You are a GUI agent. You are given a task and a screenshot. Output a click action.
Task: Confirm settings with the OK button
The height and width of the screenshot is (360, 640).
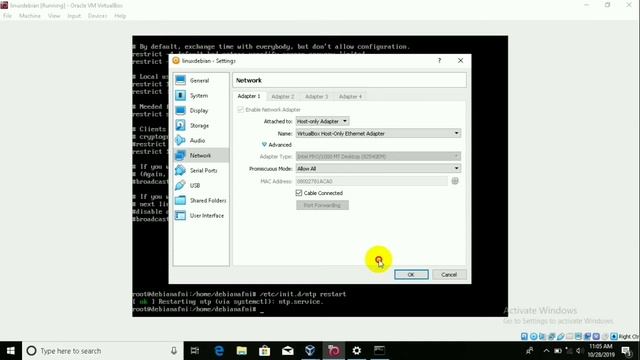pos(411,275)
